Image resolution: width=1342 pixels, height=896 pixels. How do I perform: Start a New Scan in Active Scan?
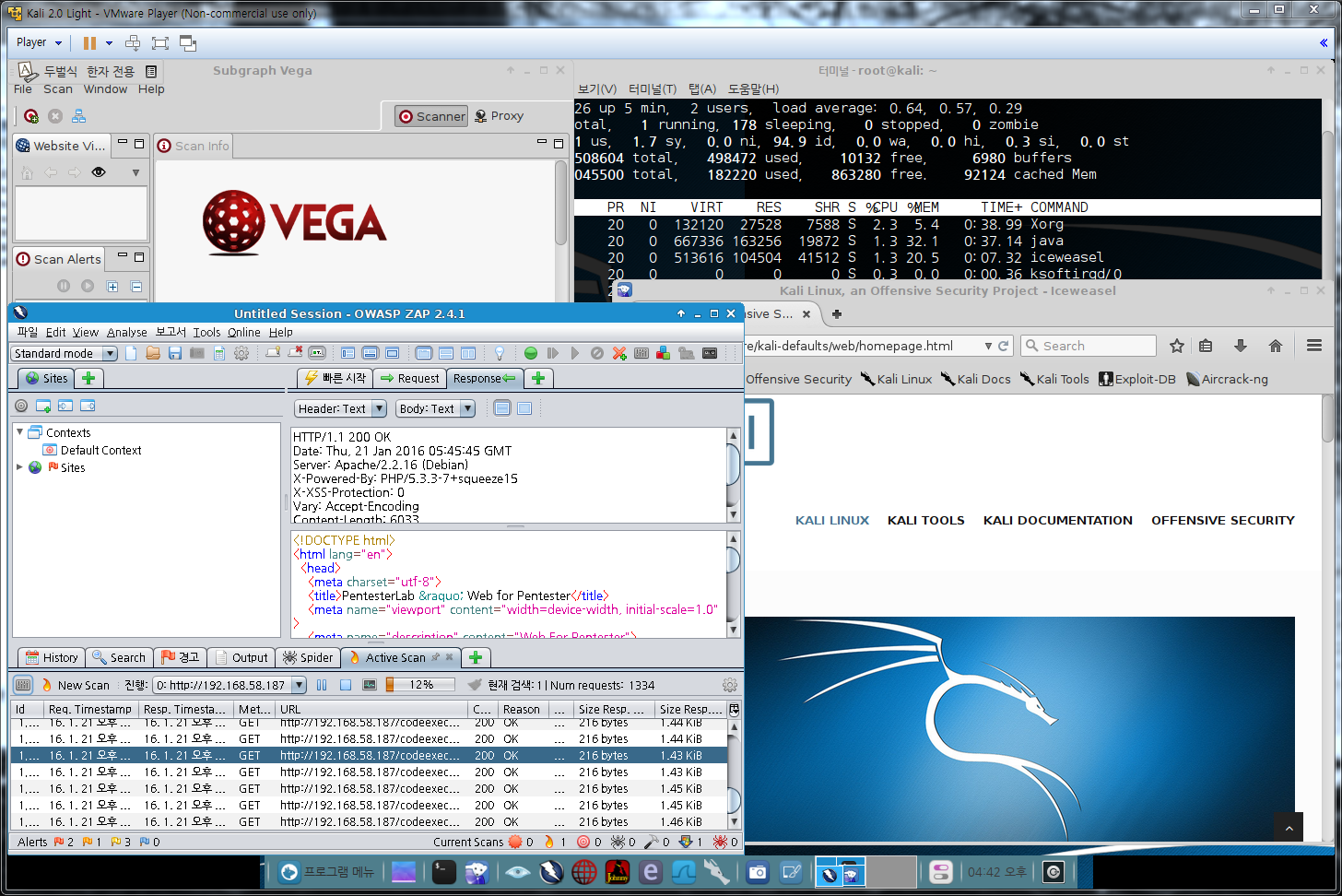pos(75,685)
